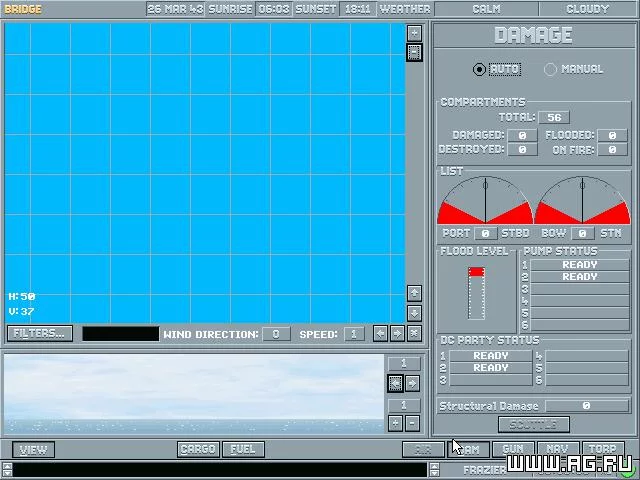The width and height of the screenshot is (640, 480).
Task: Click the Bow/Stn trim gauge
Action: click(582, 200)
